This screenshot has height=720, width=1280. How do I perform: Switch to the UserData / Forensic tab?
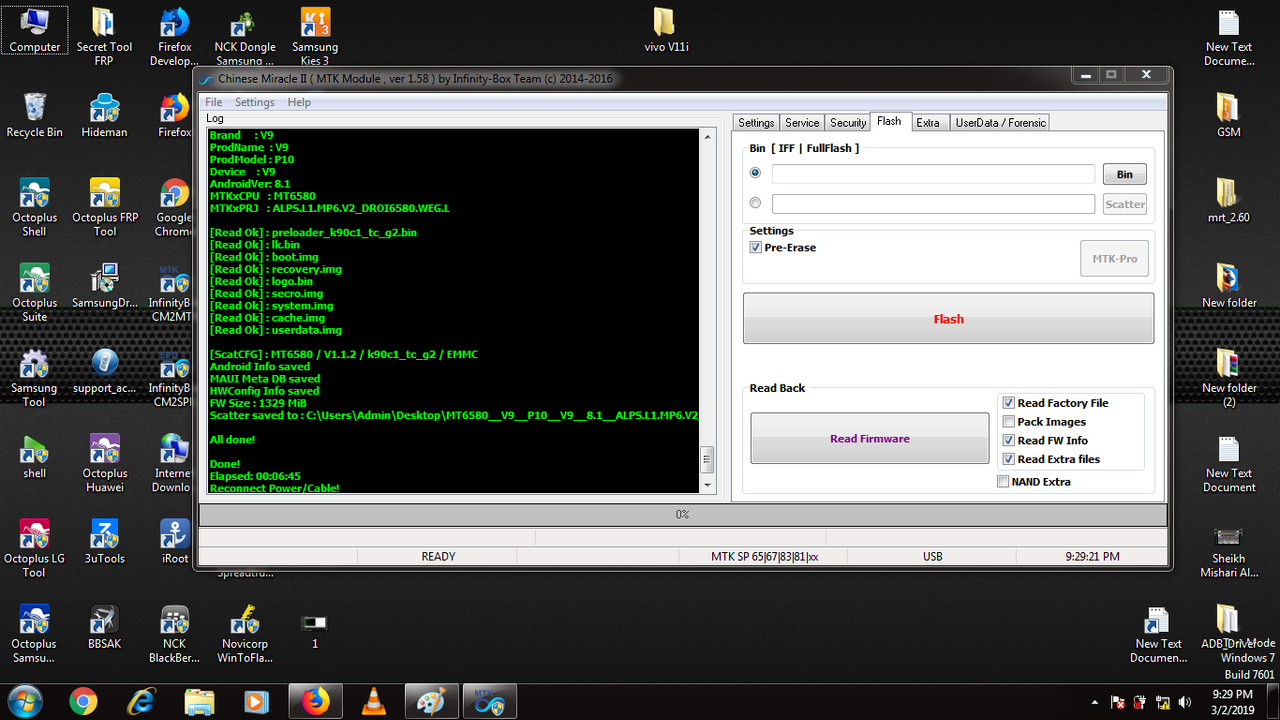(1000, 122)
